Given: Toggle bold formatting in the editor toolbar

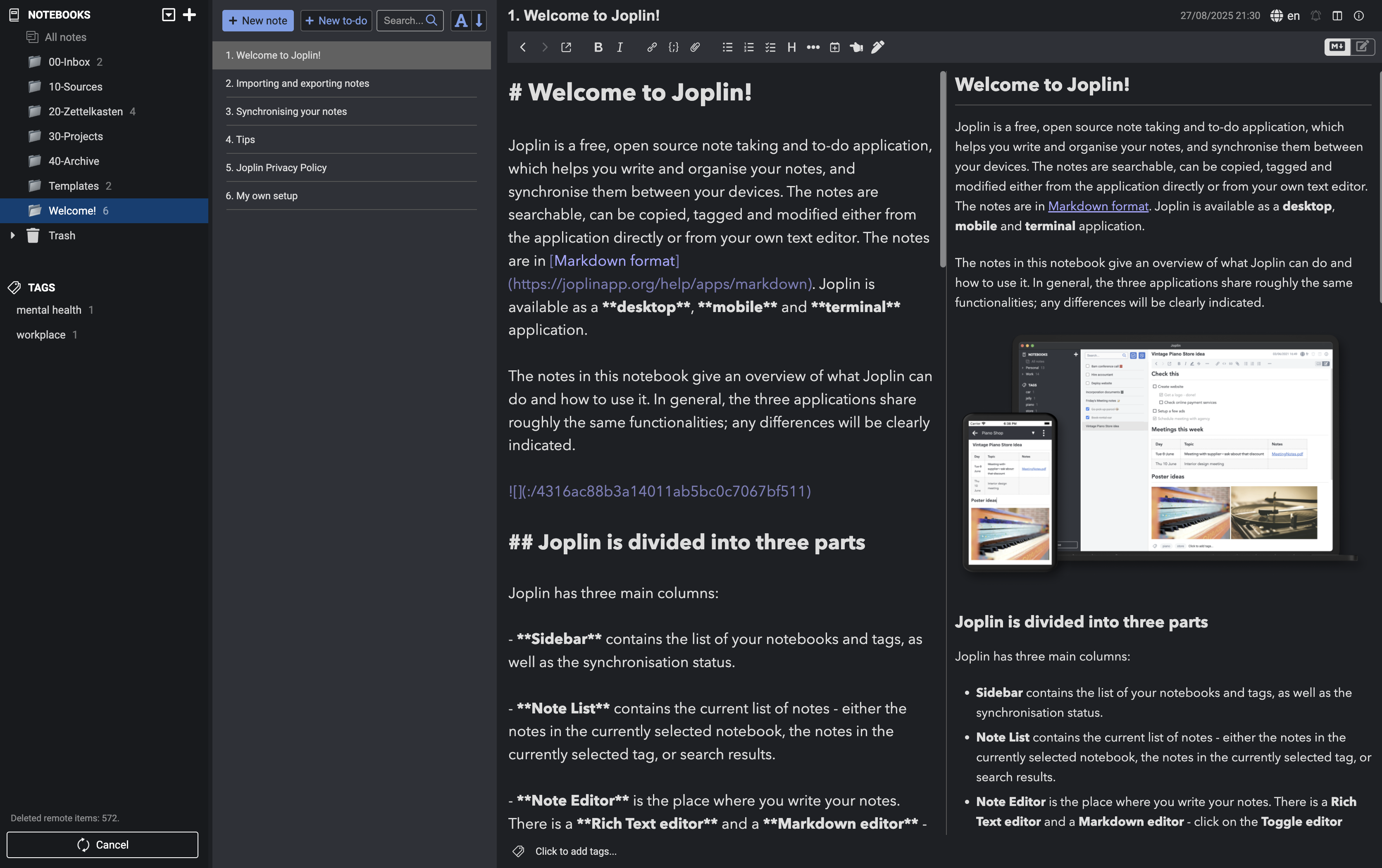Looking at the screenshot, I should pos(598,47).
